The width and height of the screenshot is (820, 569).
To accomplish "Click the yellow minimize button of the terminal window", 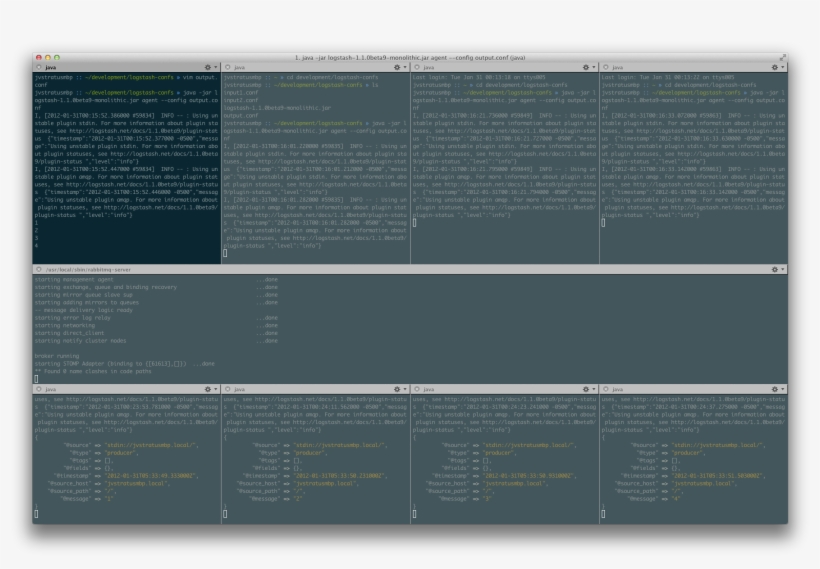I will 48,57.
